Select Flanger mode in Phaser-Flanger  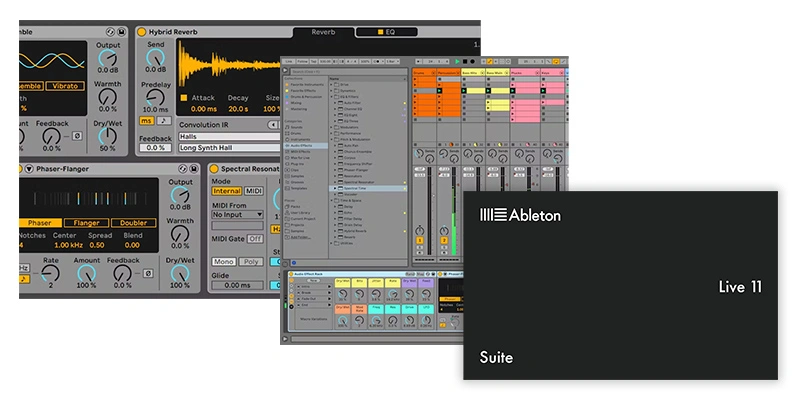click(x=86, y=223)
